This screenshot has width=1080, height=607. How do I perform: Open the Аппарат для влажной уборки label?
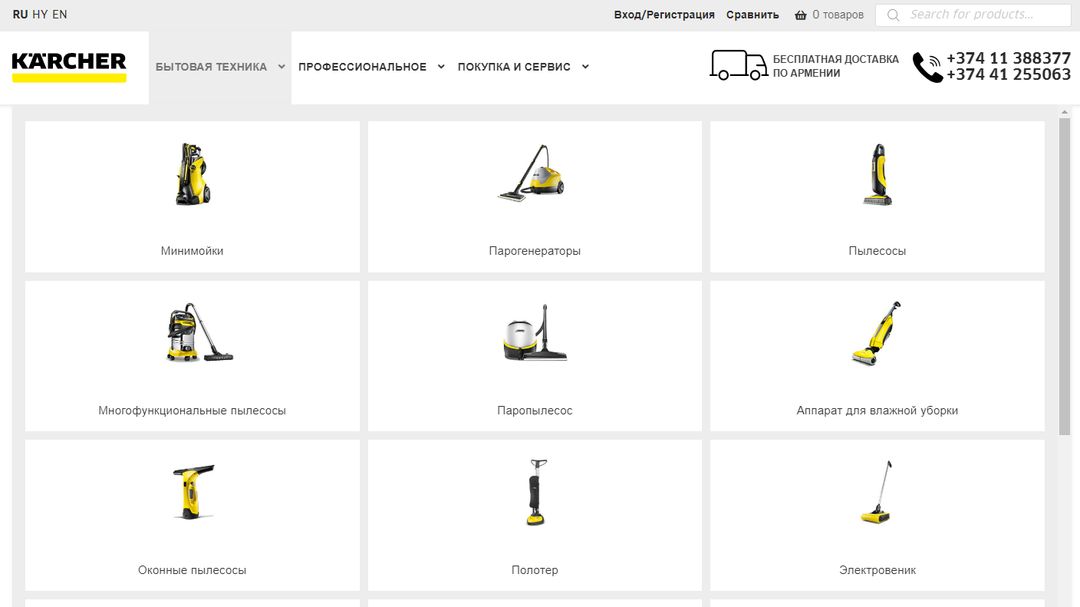click(877, 411)
